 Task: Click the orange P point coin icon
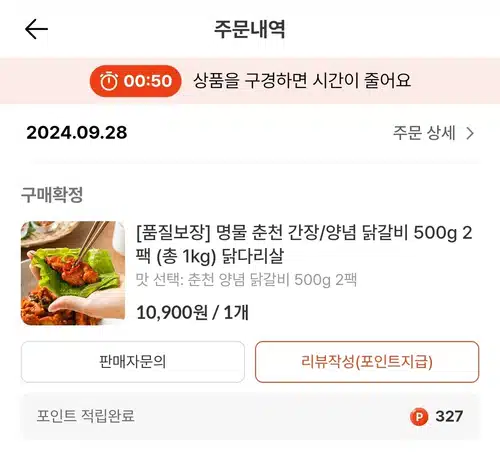pos(419,417)
